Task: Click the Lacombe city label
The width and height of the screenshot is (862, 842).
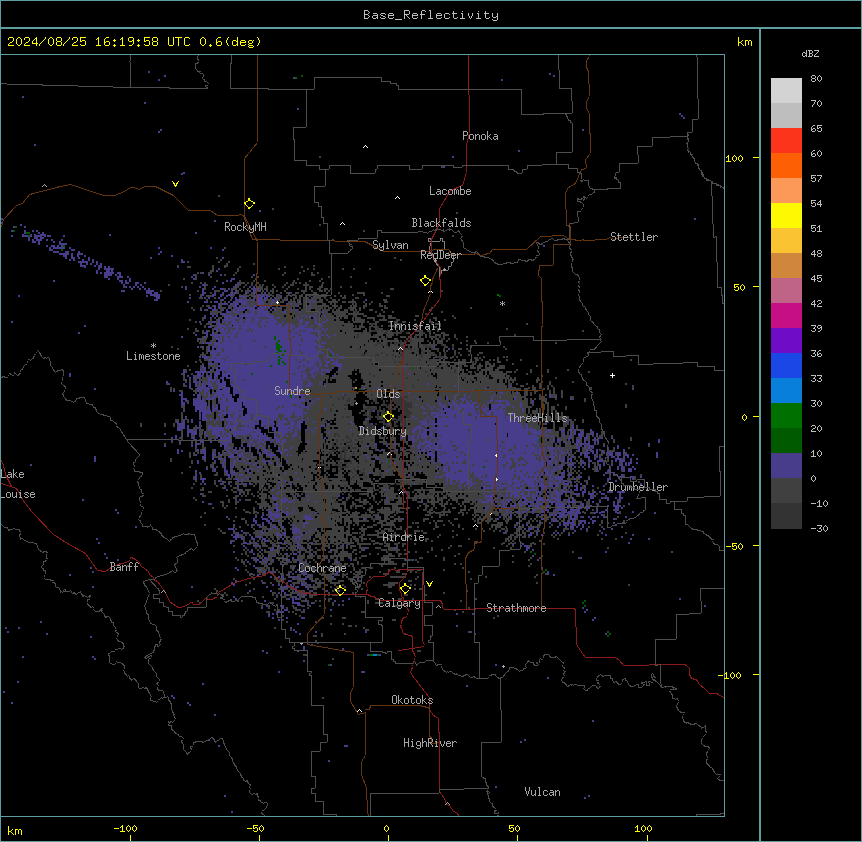Action: pyautogui.click(x=450, y=191)
